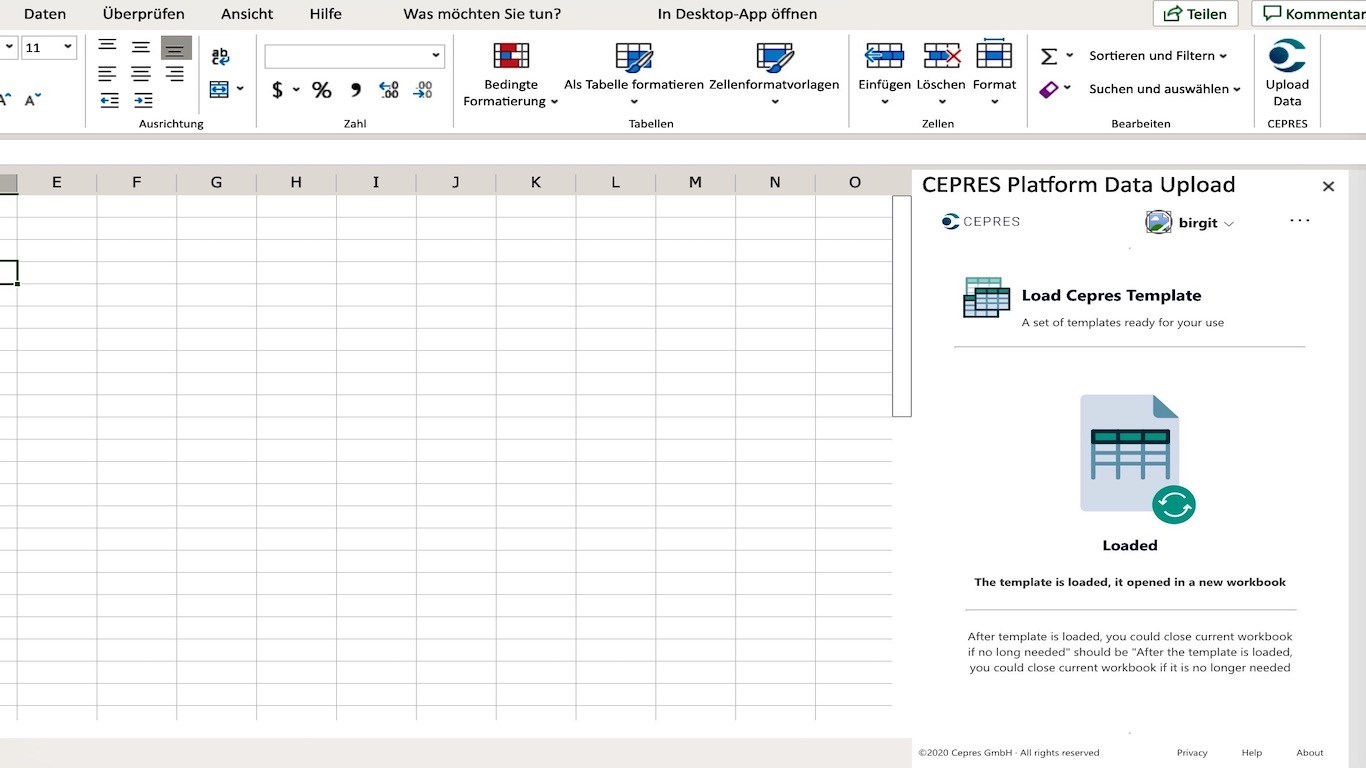
Task: Decrease font size with A down icon
Action: tap(33, 99)
